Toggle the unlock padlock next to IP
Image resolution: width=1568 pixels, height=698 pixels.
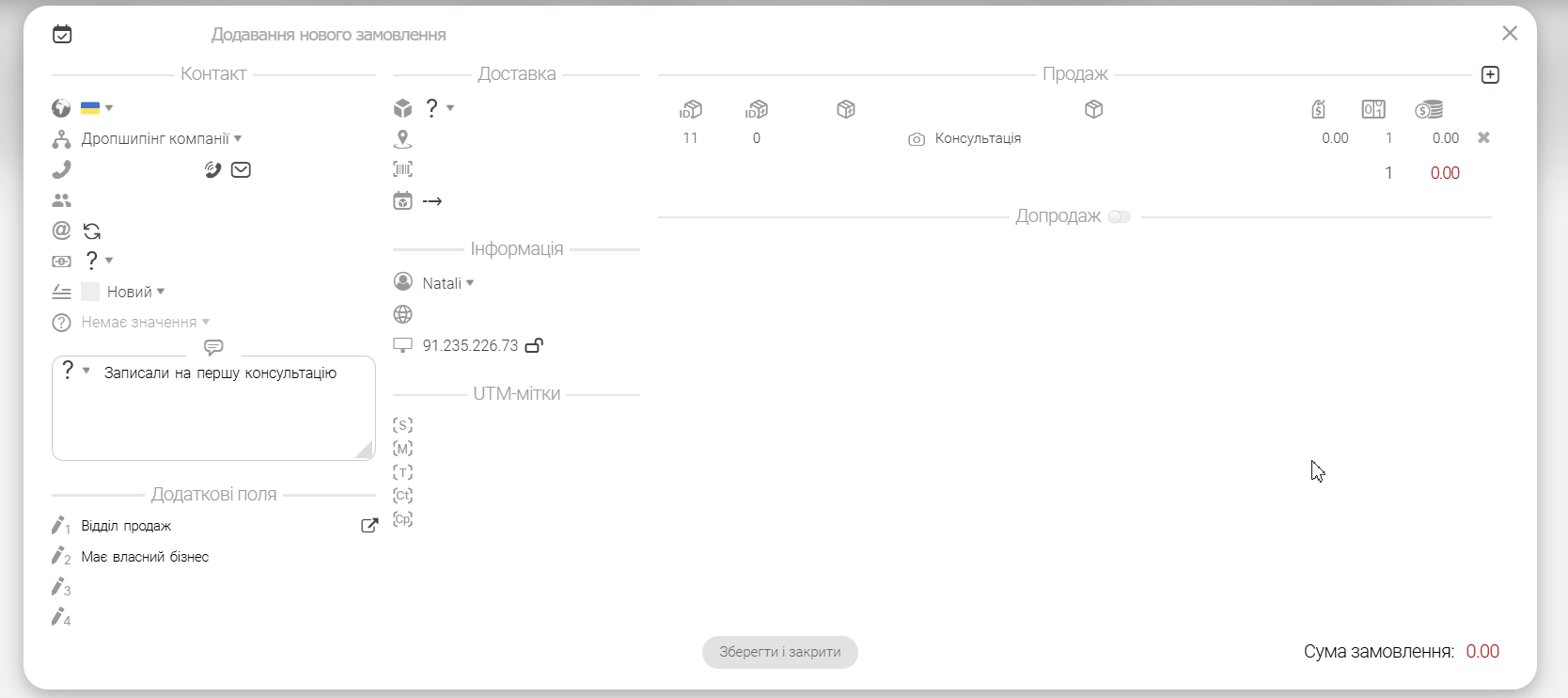(534, 345)
